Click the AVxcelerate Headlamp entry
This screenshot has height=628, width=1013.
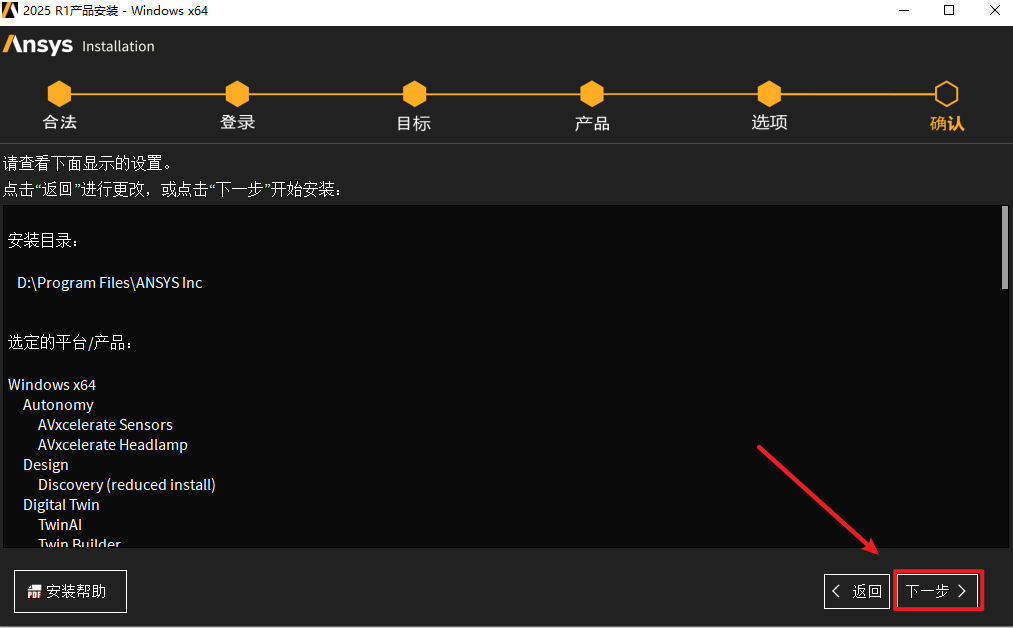(112, 445)
